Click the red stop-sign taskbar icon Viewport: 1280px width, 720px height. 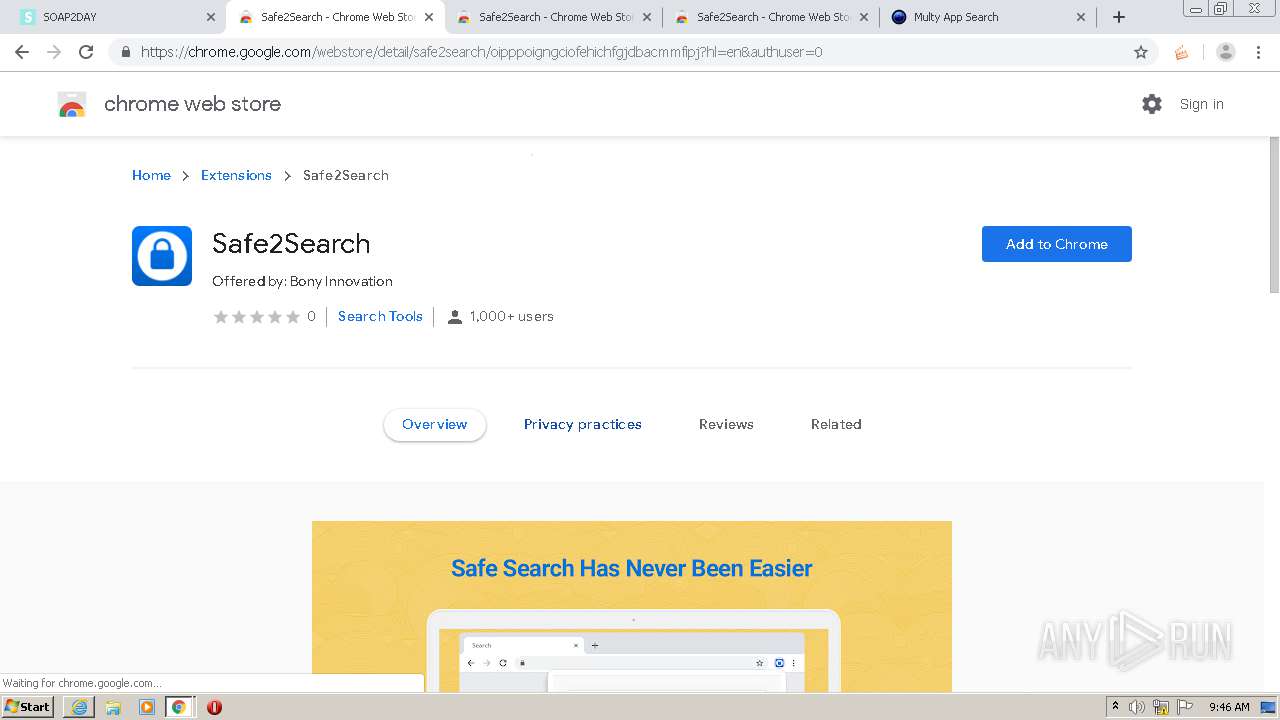point(214,707)
